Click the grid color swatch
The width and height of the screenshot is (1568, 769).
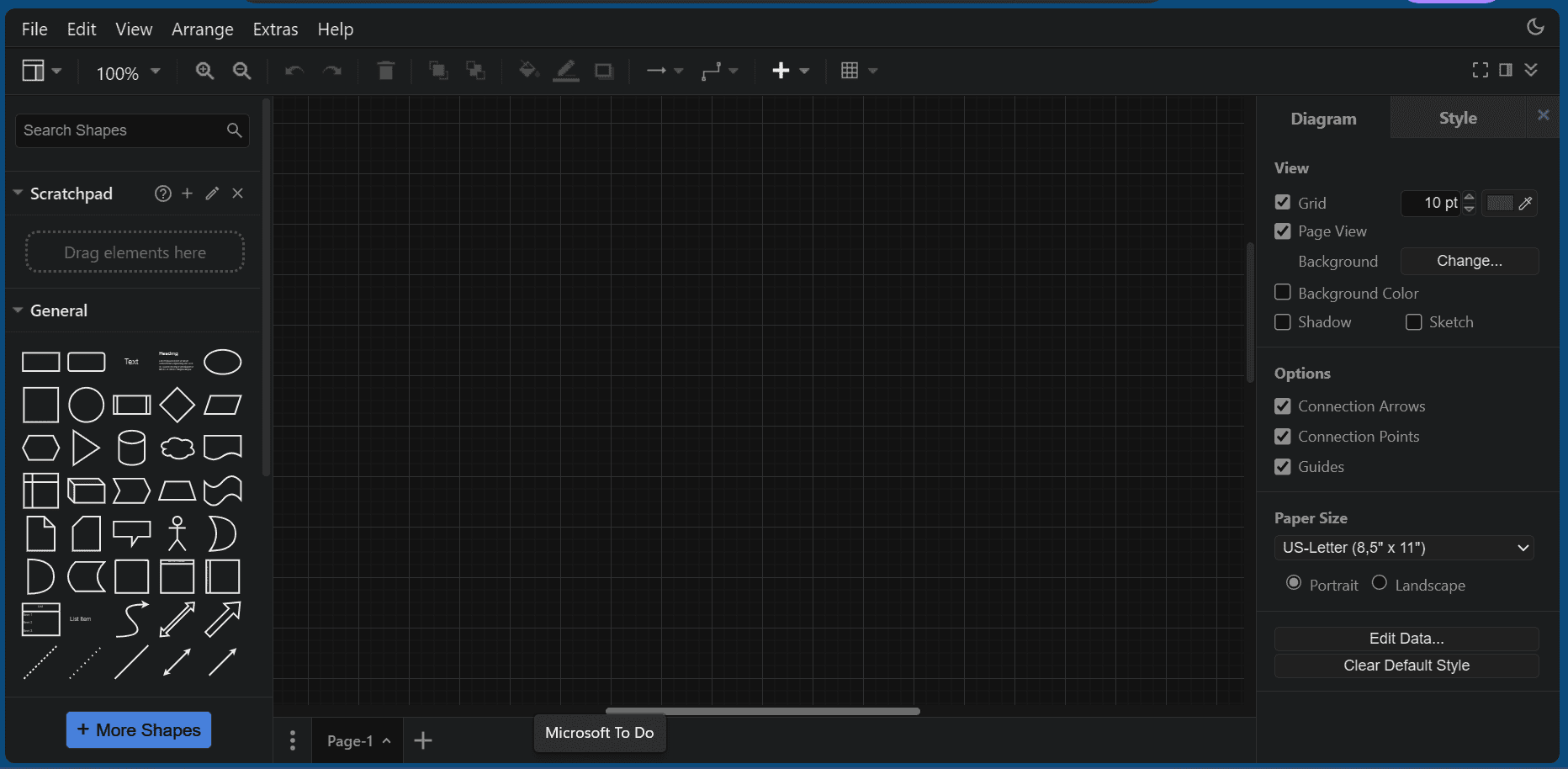(1500, 203)
